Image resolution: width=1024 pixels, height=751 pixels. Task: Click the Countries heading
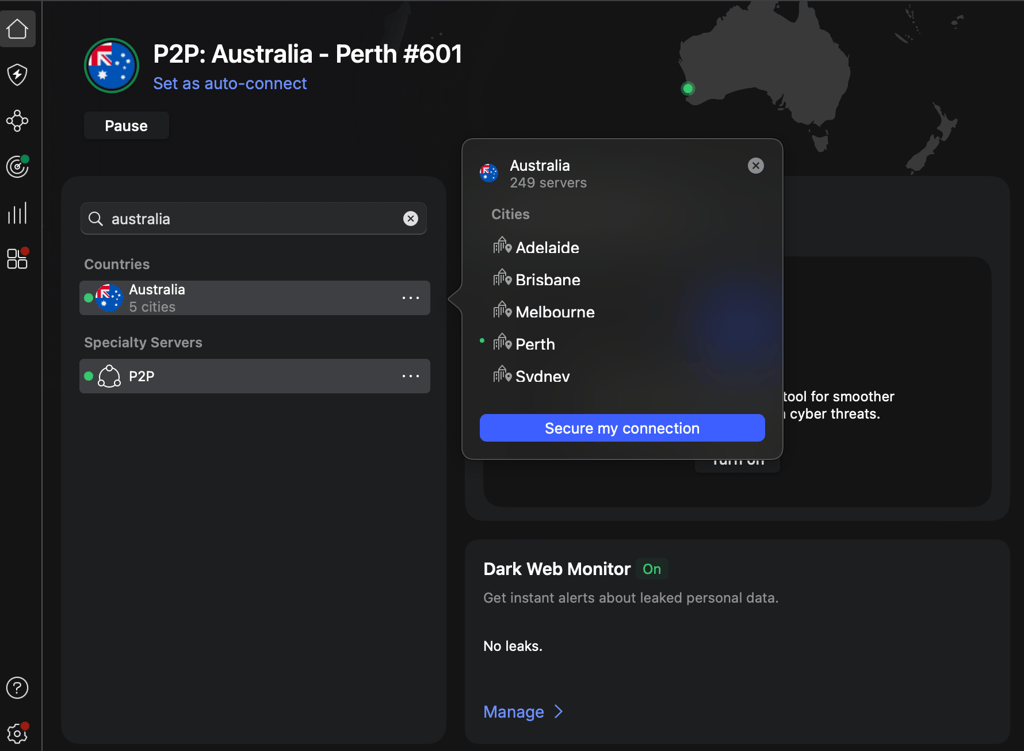coord(117,264)
